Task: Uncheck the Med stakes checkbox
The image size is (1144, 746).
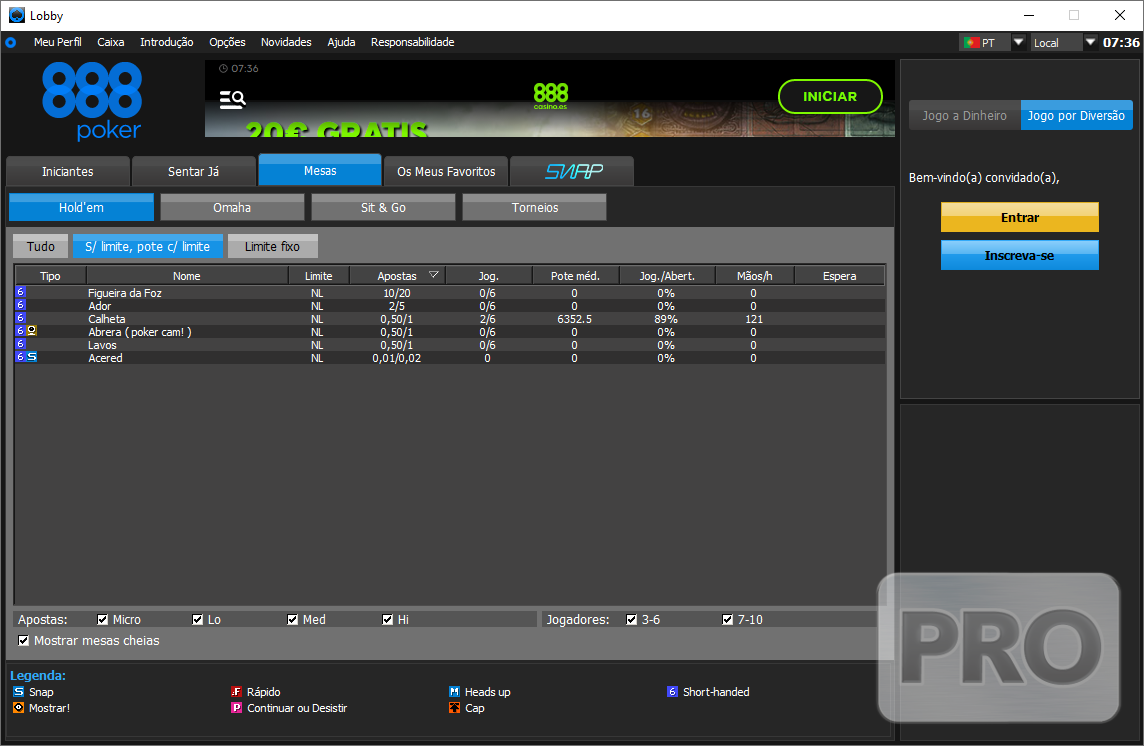Action: [293, 620]
